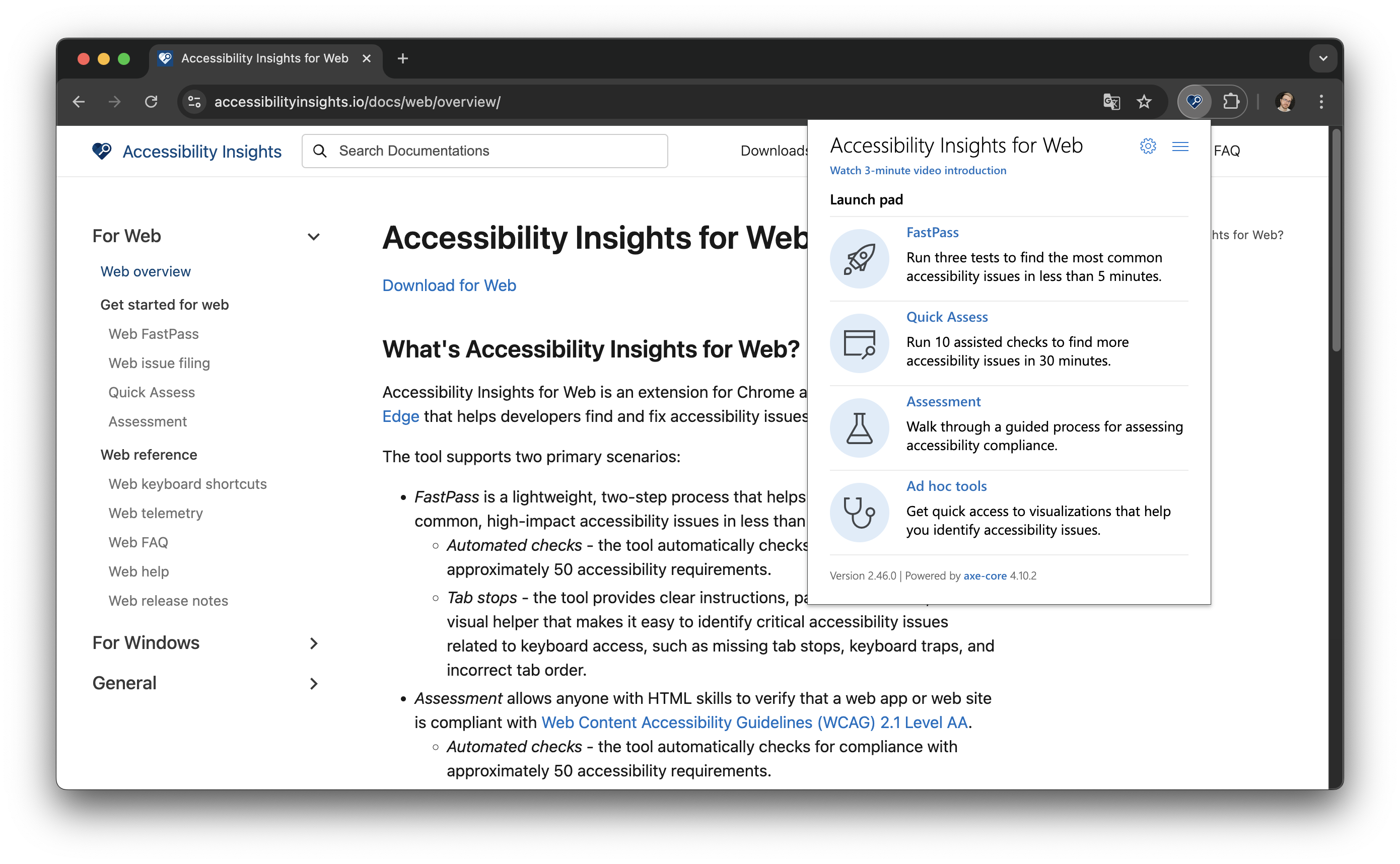Open the Chrome extensions puzzle icon

coord(1230,102)
